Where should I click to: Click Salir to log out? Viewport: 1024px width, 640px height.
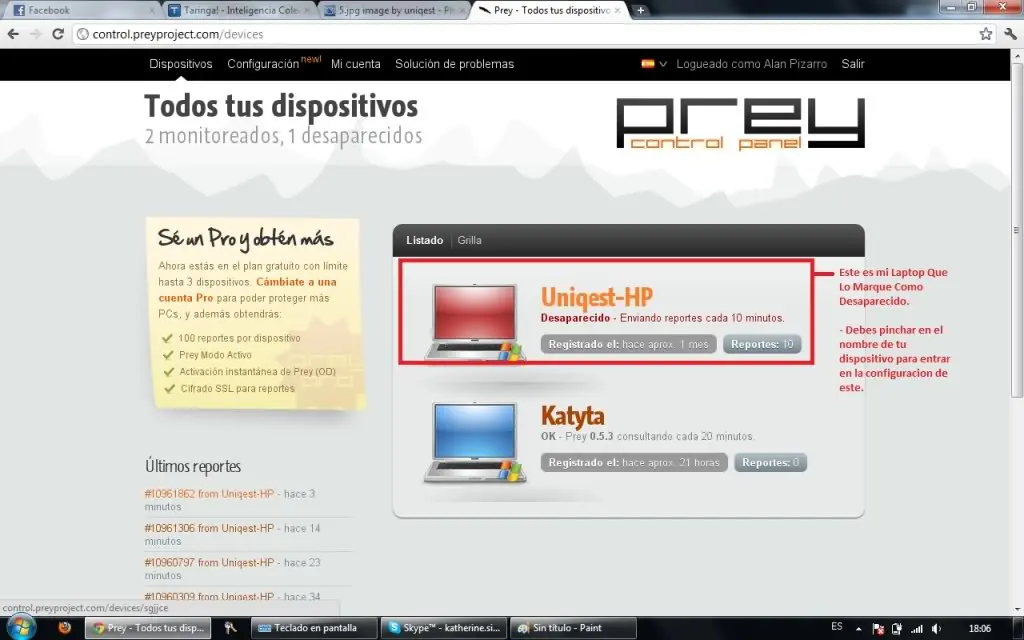point(853,64)
